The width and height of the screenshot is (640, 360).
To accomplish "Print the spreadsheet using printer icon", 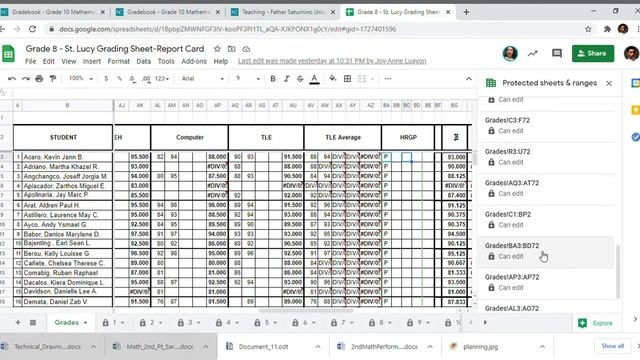I will [x=39, y=78].
